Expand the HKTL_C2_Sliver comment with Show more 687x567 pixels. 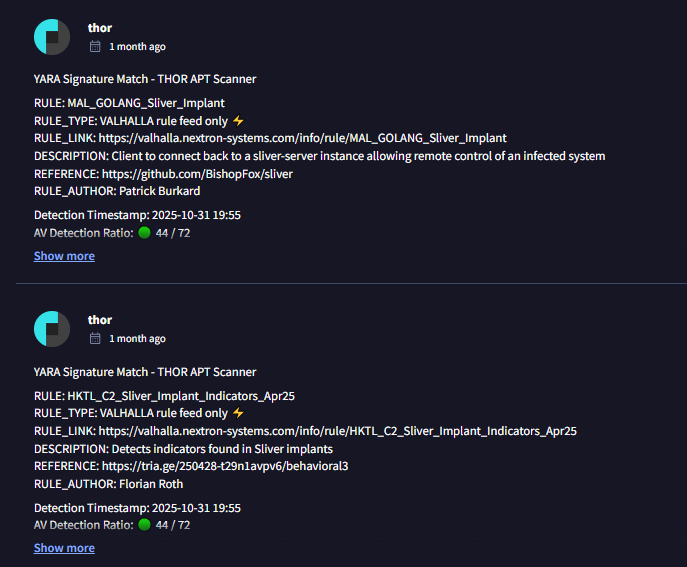coord(64,548)
